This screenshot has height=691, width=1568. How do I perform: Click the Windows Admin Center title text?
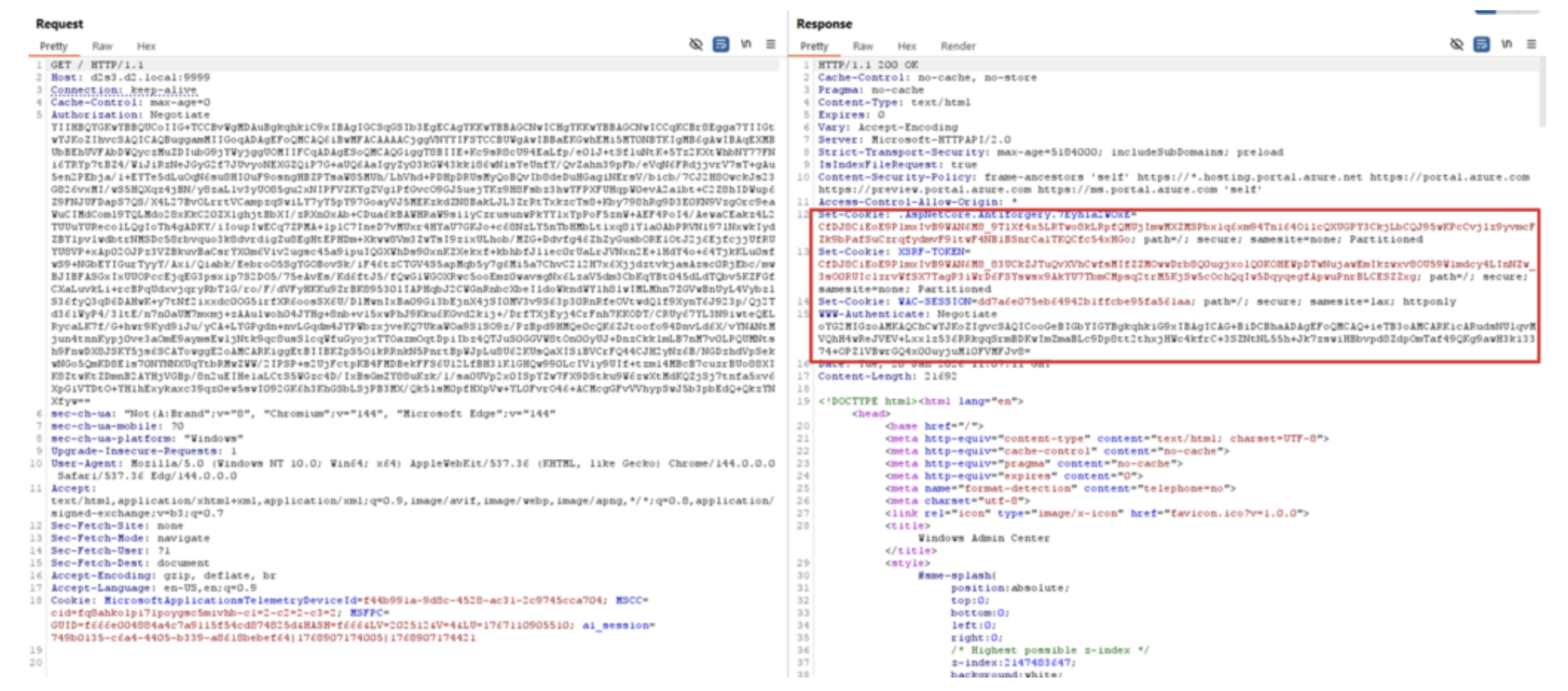click(x=983, y=538)
